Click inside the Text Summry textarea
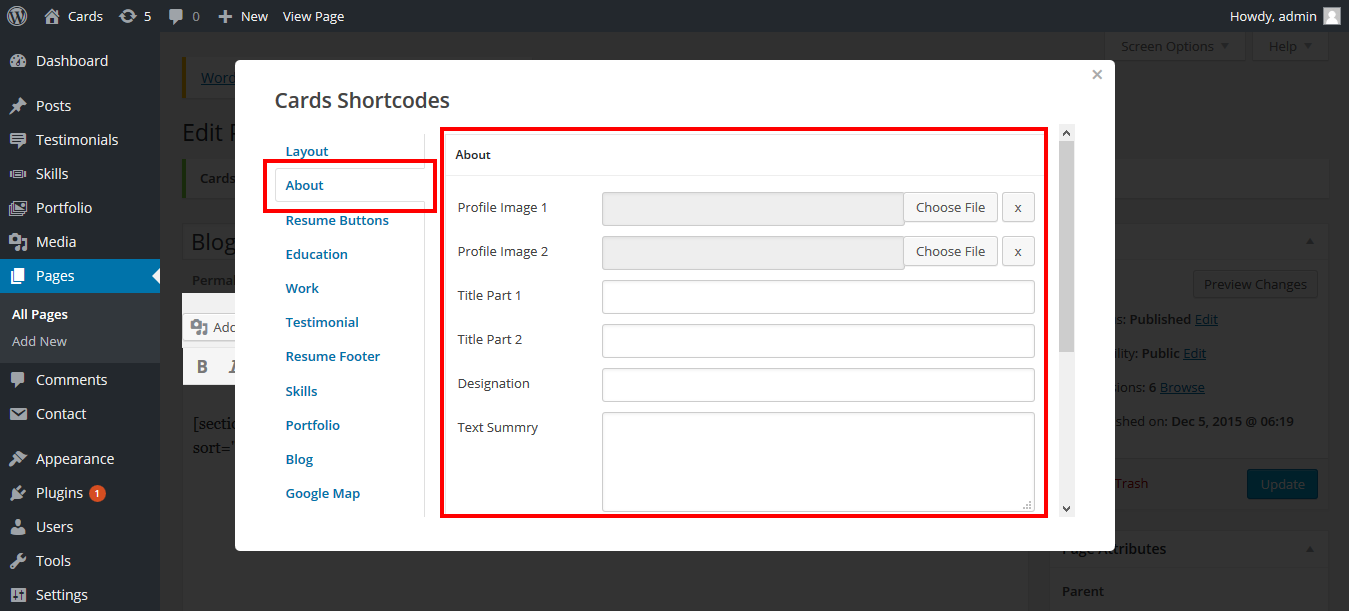 coord(817,461)
